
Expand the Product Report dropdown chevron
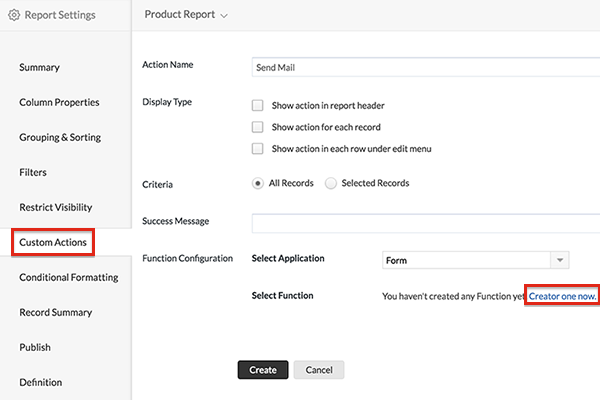tap(223, 16)
